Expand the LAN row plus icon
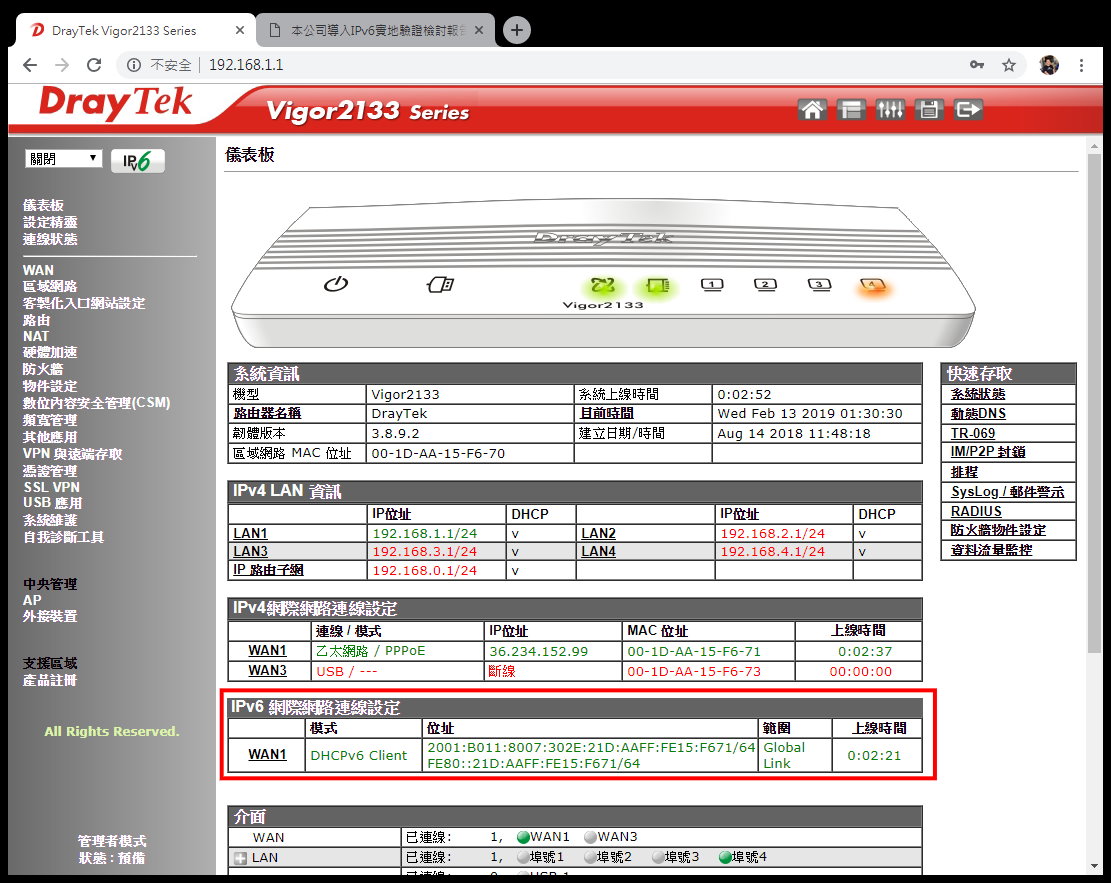1111x883 pixels. (x=240, y=858)
